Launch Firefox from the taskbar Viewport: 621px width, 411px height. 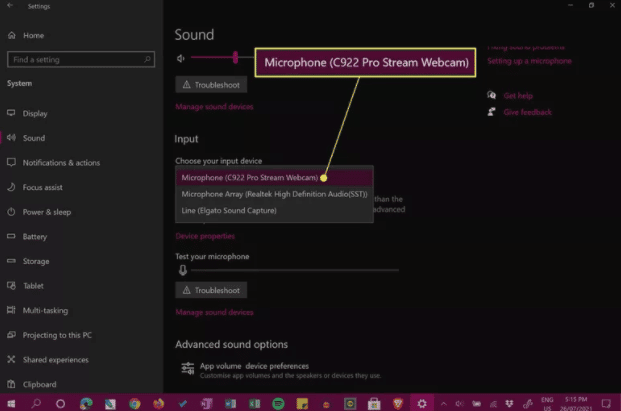tap(159, 403)
